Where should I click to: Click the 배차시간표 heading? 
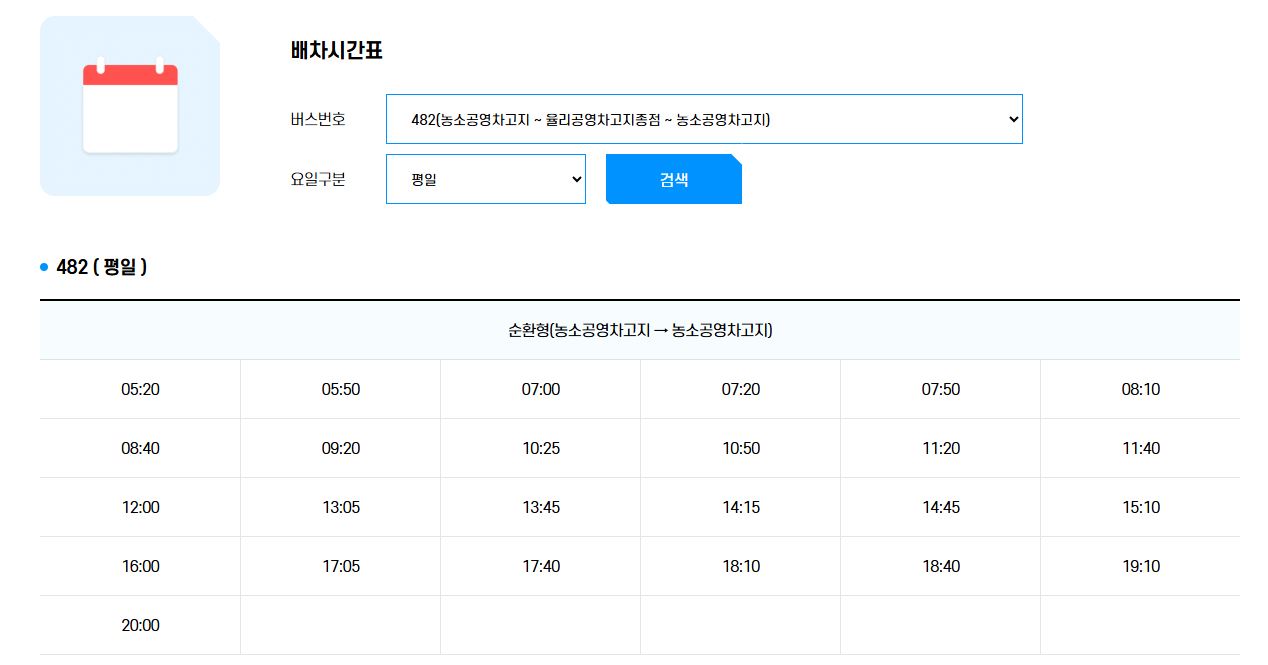336,51
